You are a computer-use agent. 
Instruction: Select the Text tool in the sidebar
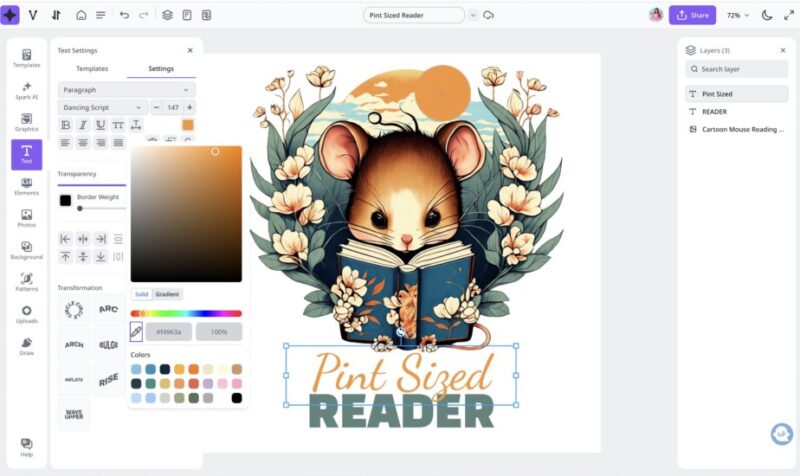point(27,154)
